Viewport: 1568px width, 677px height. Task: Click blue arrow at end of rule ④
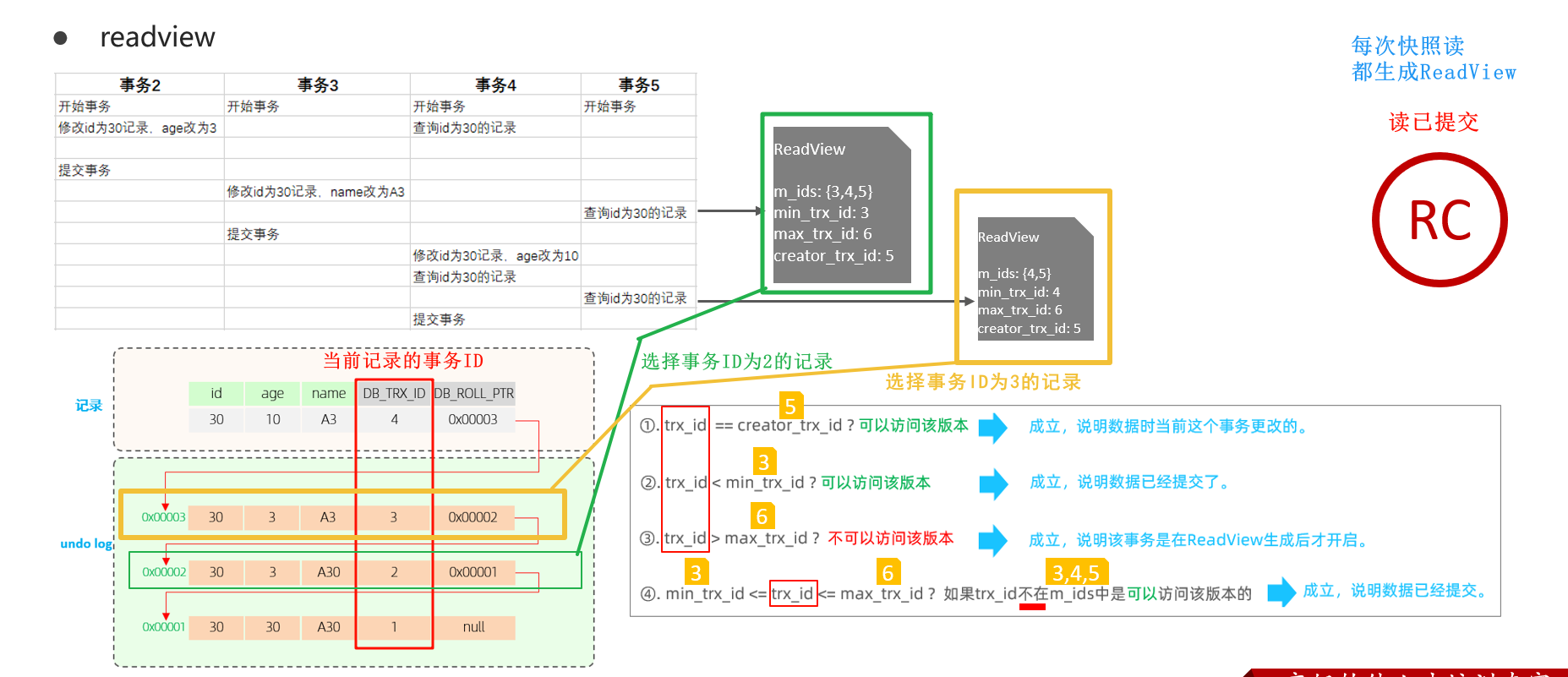[x=1281, y=592]
